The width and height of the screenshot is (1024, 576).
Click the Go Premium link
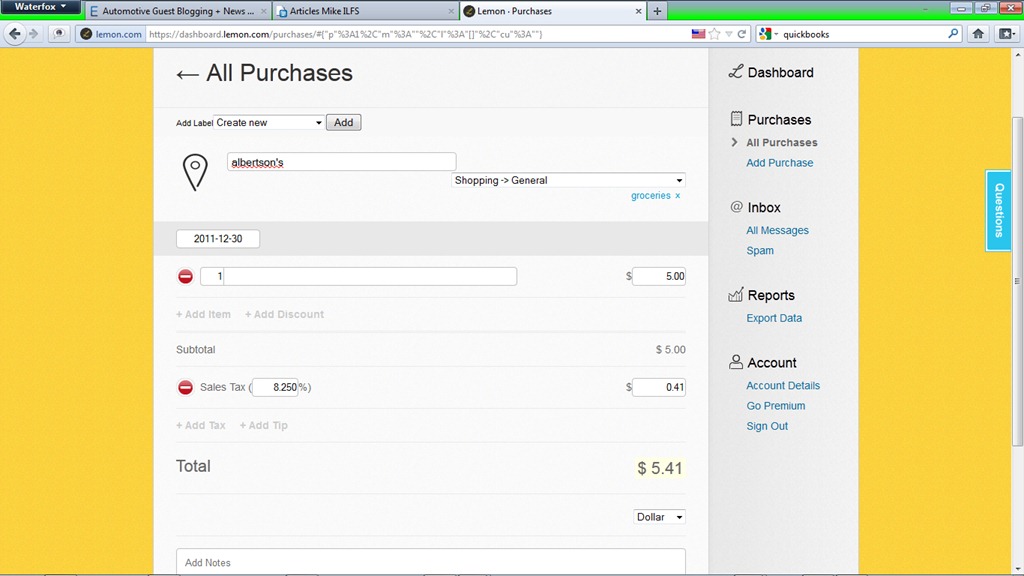pyautogui.click(x=776, y=406)
